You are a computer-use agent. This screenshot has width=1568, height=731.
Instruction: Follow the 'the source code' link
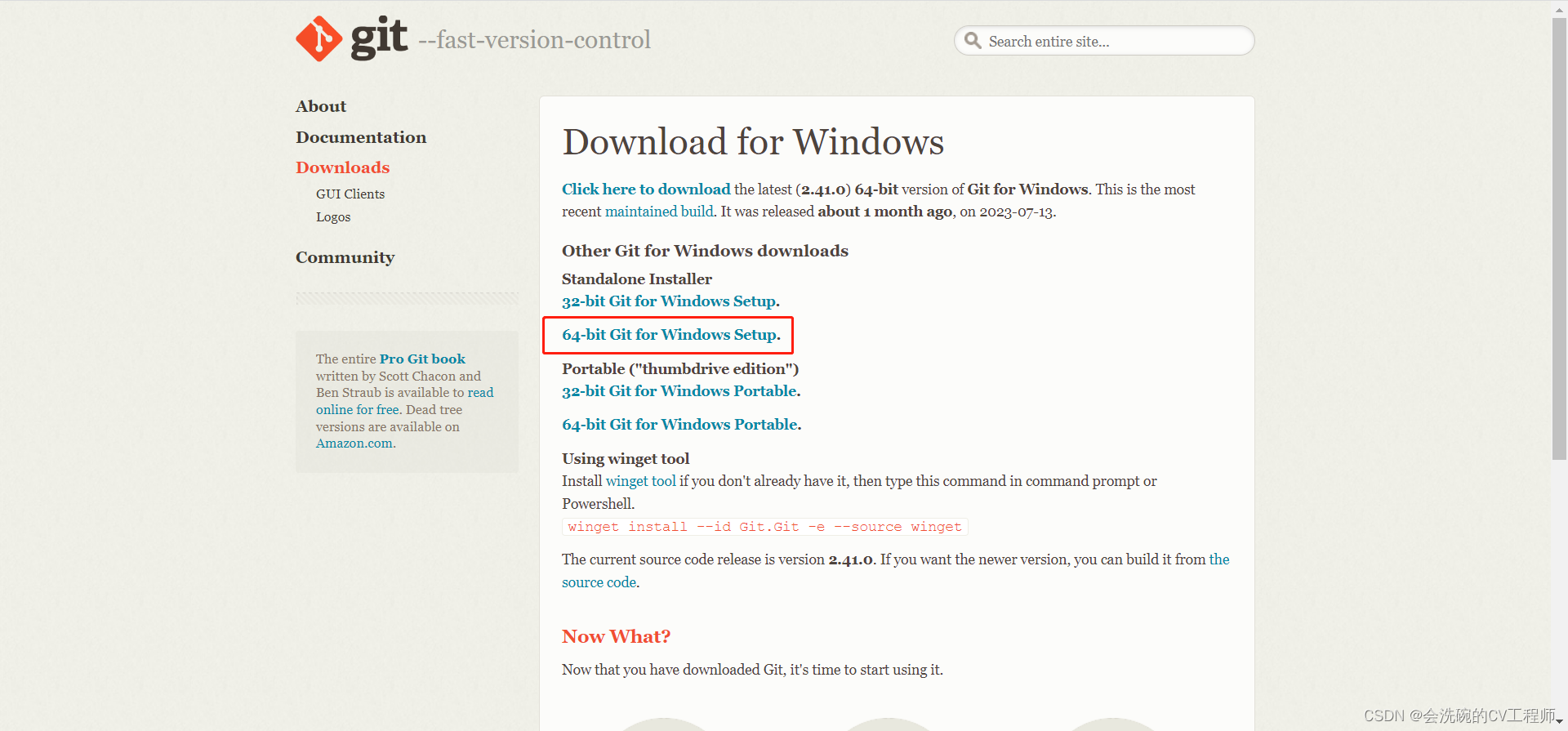point(896,571)
